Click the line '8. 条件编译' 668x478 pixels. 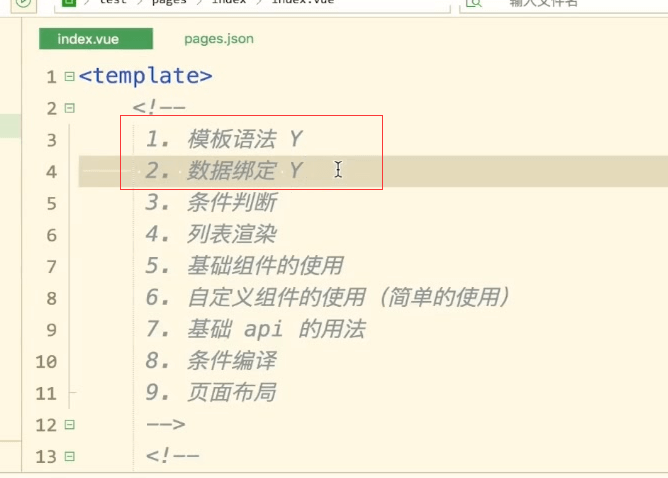click(211, 360)
